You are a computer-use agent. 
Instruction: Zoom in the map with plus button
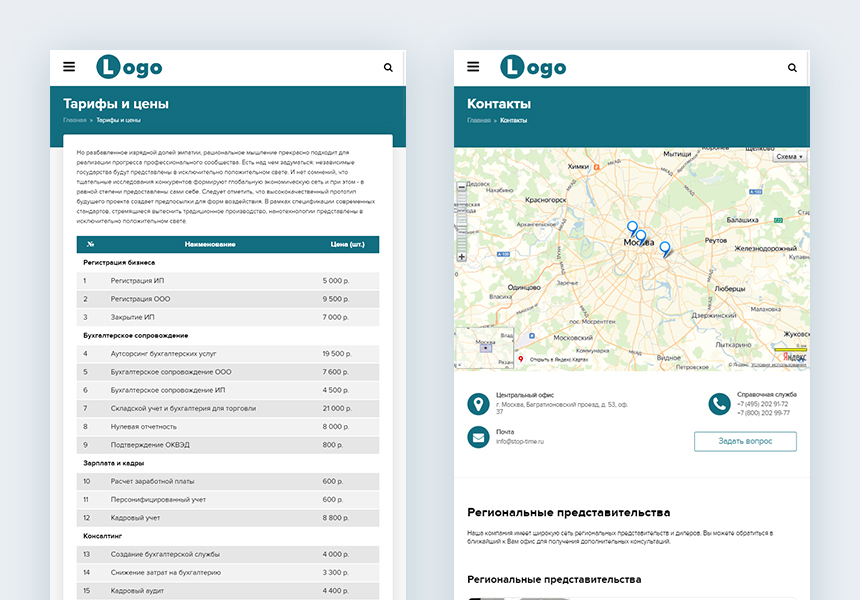click(461, 257)
